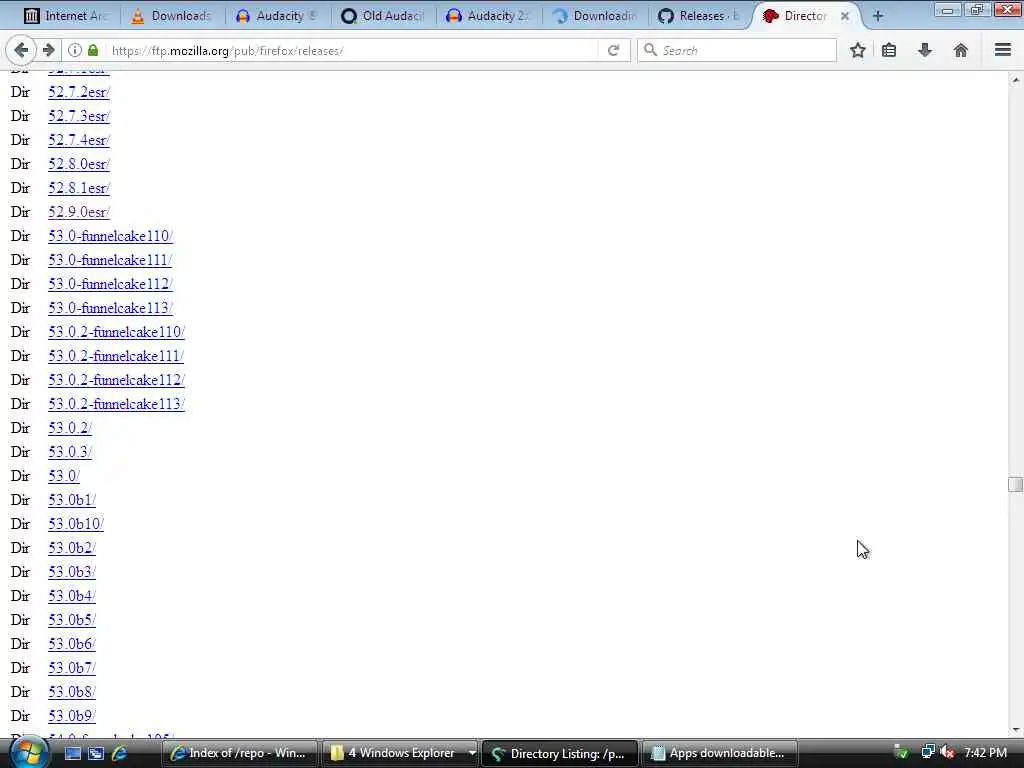Open the 52.7.4esr/ directory link
Screen dimensions: 1024x768
click(79, 140)
